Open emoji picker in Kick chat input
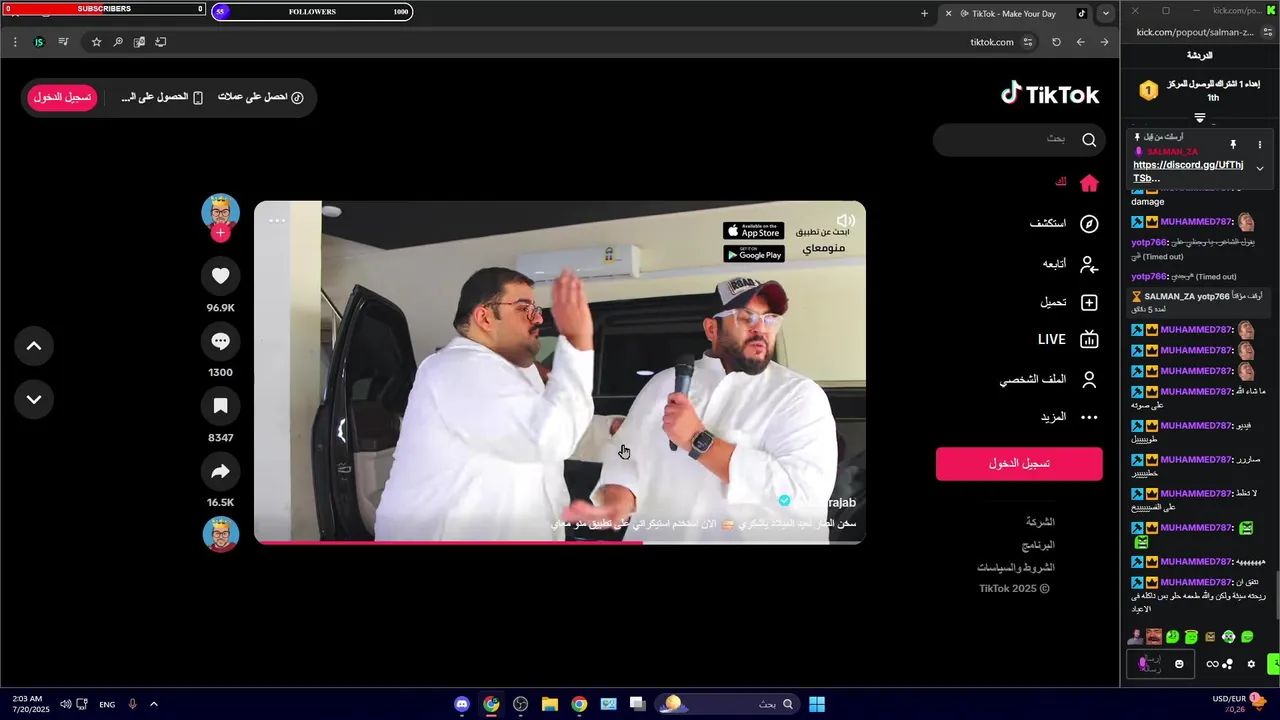Screen dimensions: 1280x720 pyautogui.click(x=1180, y=664)
